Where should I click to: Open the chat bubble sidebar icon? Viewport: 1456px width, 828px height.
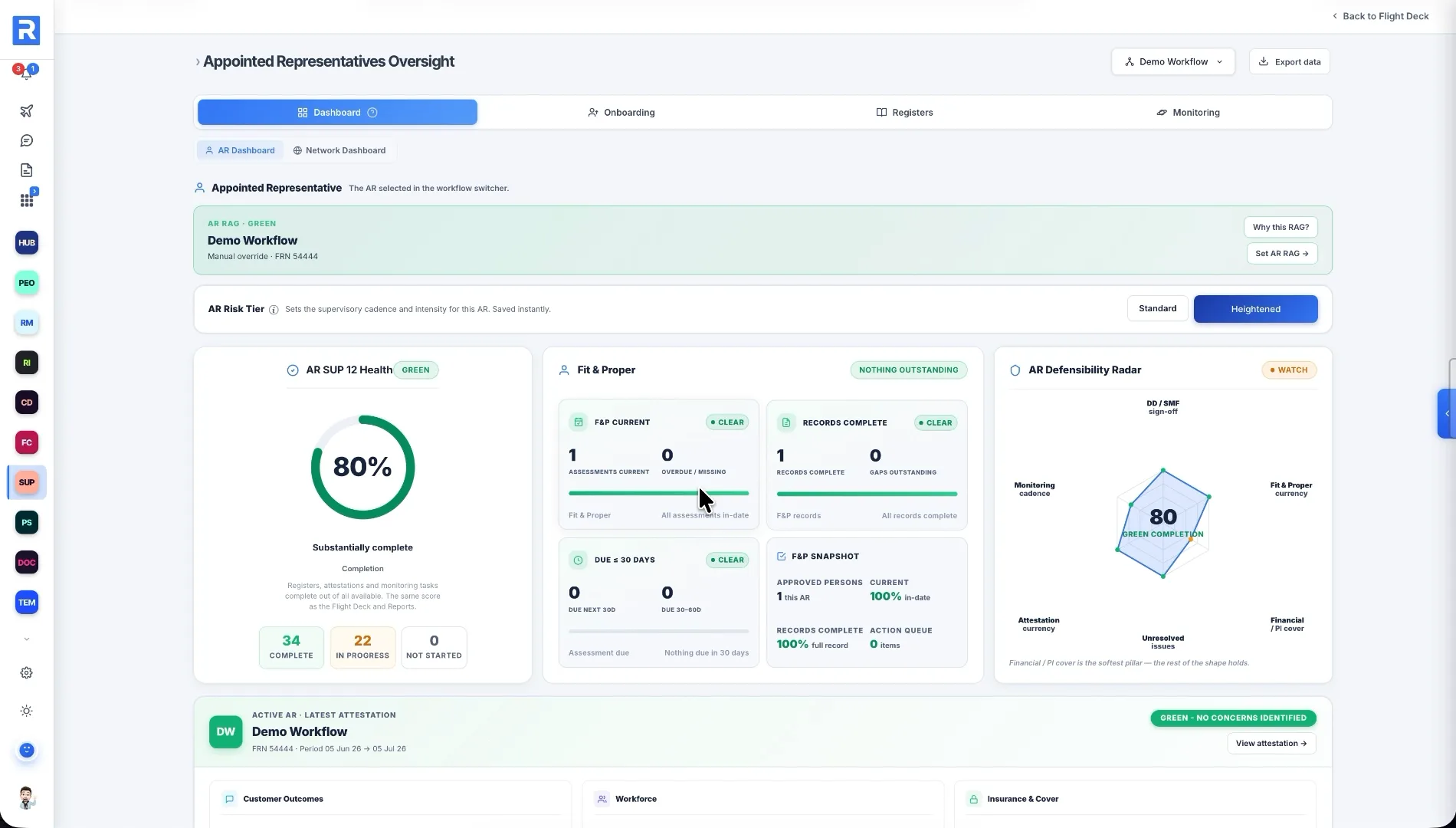(26, 141)
